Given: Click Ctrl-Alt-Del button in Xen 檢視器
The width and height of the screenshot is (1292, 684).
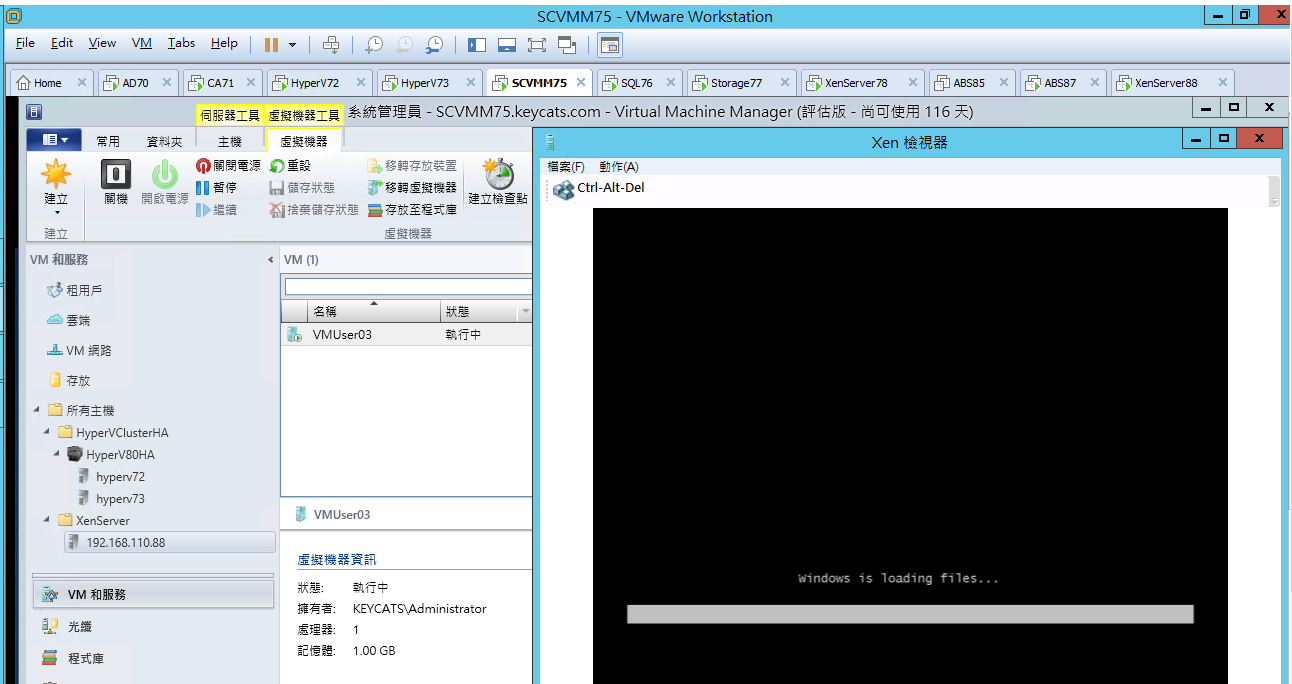Looking at the screenshot, I should (597, 188).
